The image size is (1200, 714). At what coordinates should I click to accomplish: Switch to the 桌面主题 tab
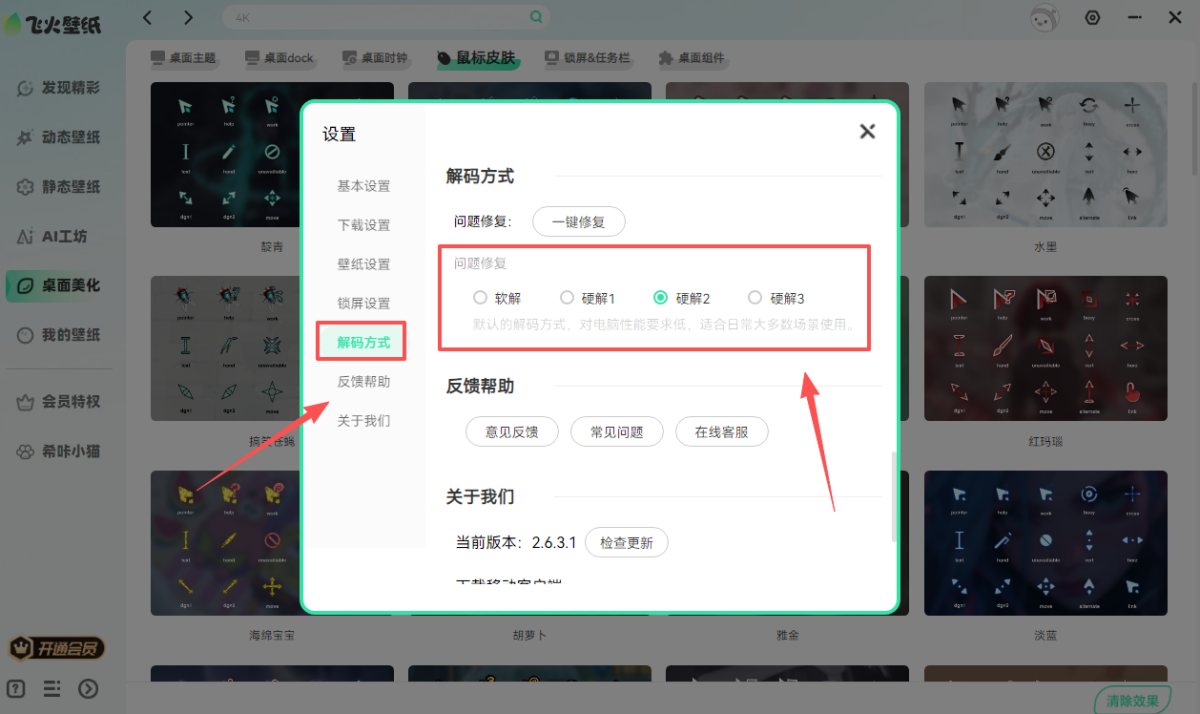[183, 58]
